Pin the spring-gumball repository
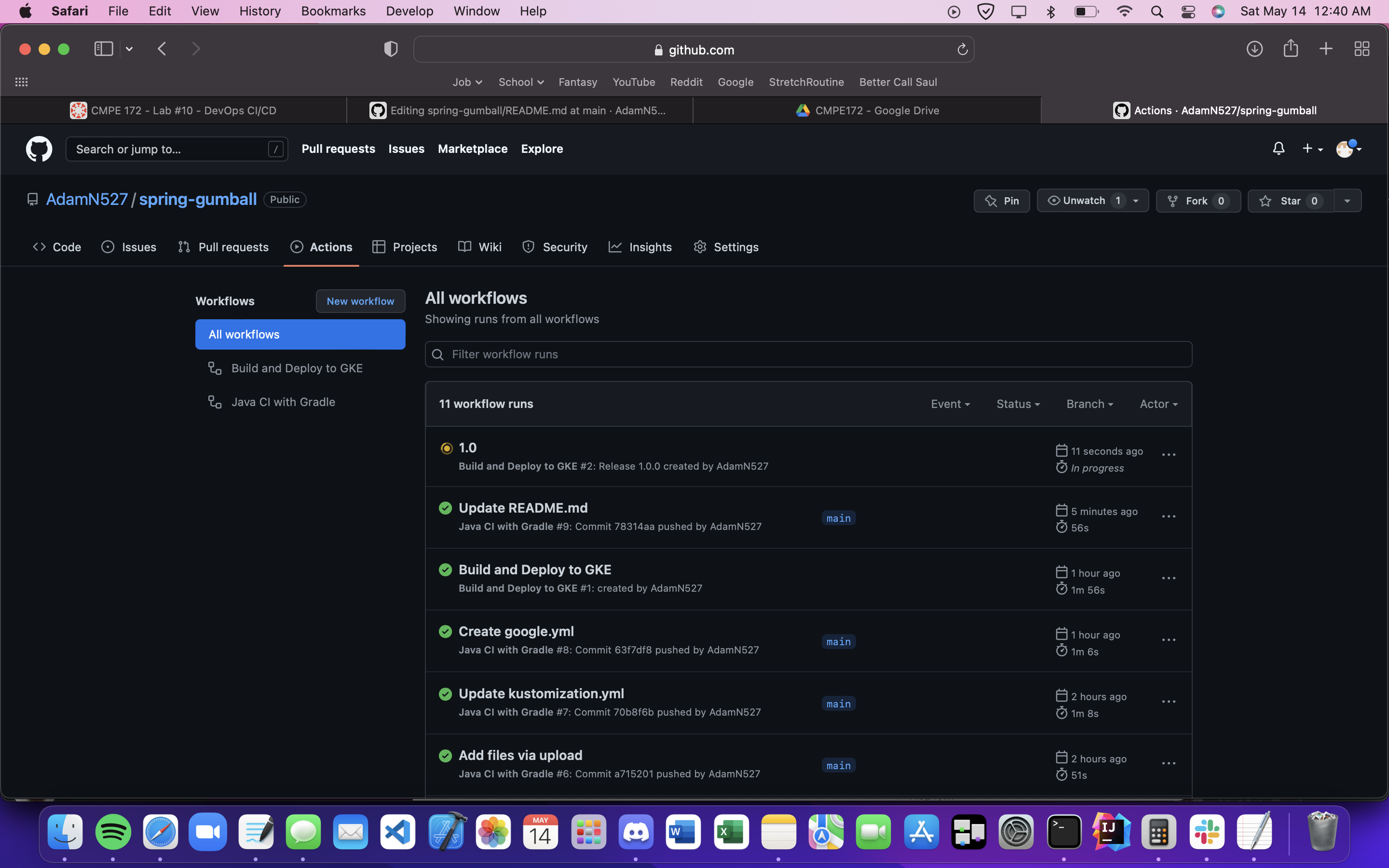The image size is (1389, 868). coord(1002,201)
